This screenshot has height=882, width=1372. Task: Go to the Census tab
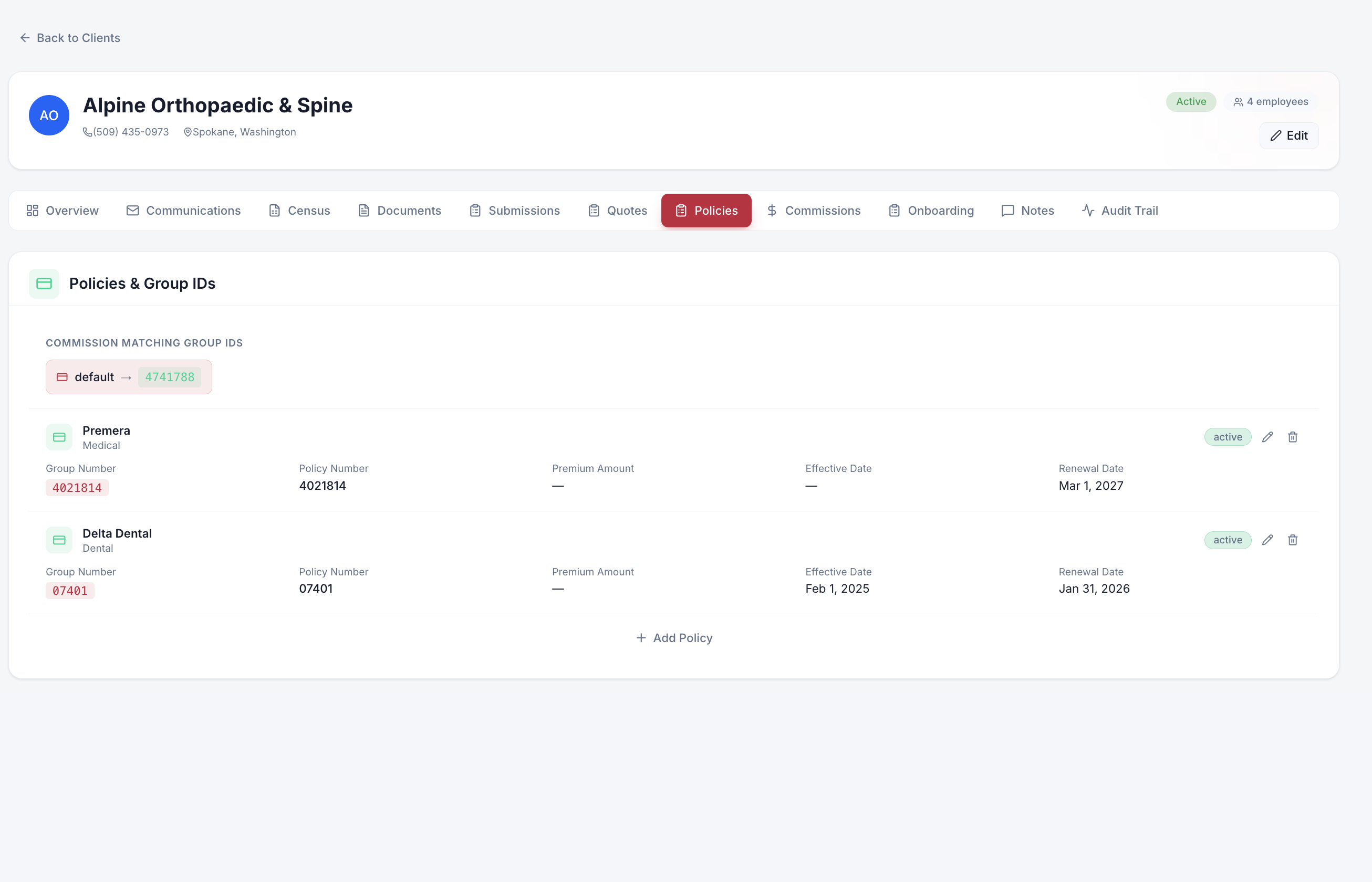(x=299, y=211)
